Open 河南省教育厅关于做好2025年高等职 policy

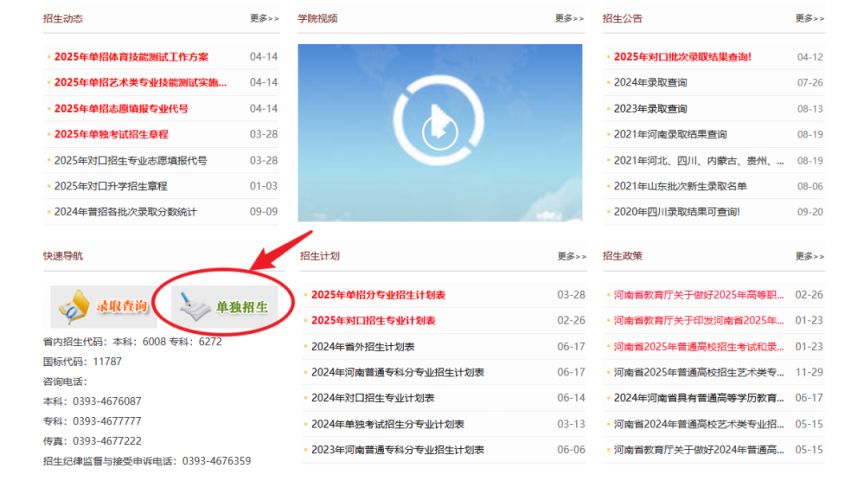click(x=699, y=295)
